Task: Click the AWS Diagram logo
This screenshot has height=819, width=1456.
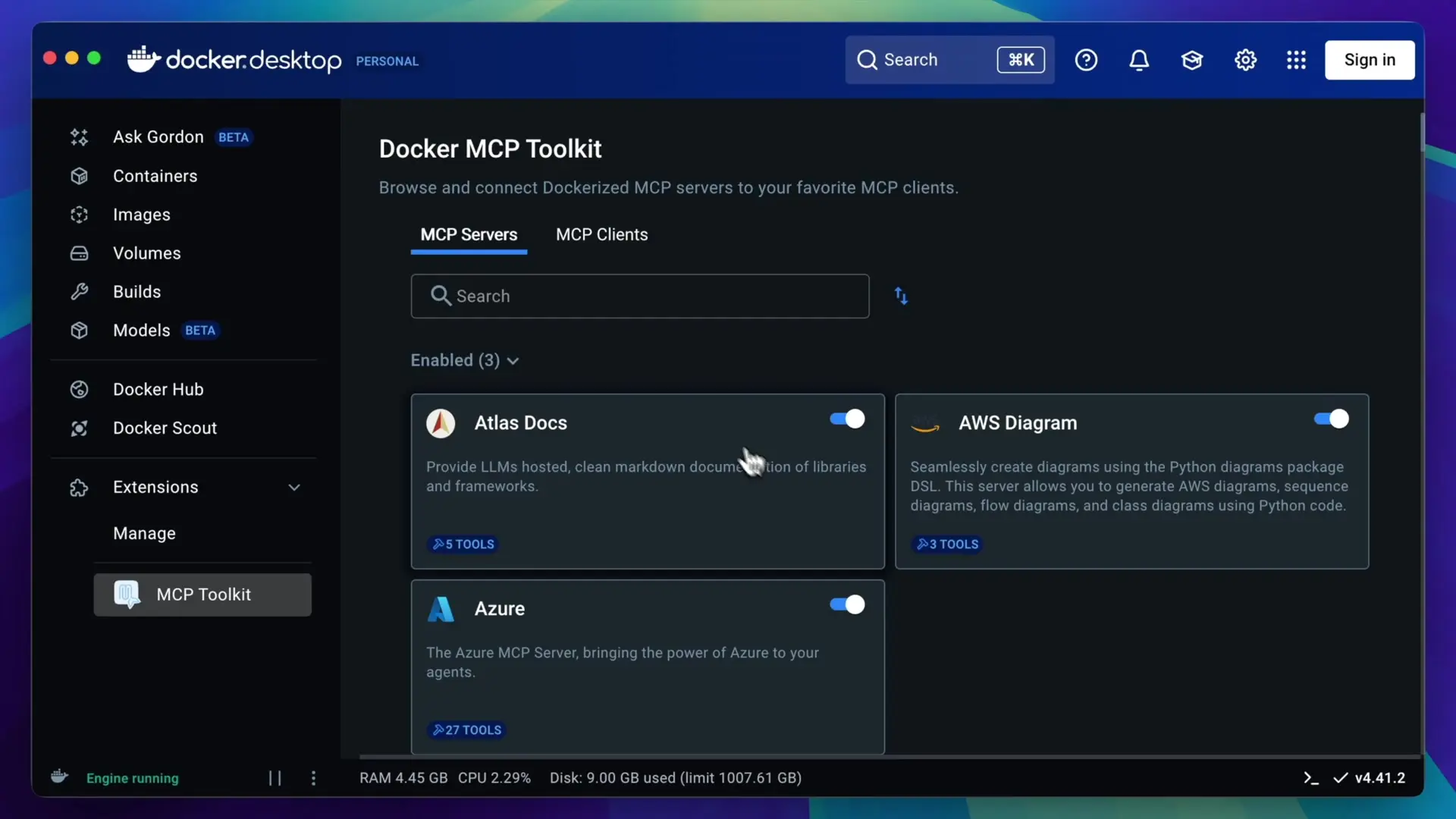Action: pyautogui.click(x=925, y=423)
